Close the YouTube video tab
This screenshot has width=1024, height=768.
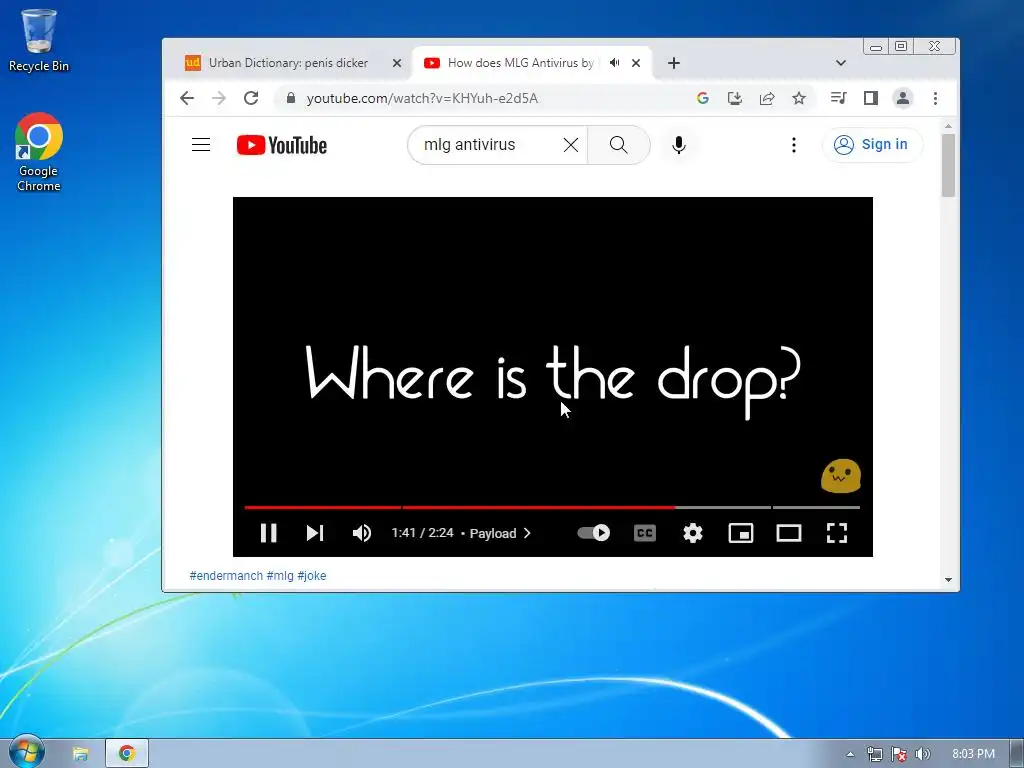point(636,63)
